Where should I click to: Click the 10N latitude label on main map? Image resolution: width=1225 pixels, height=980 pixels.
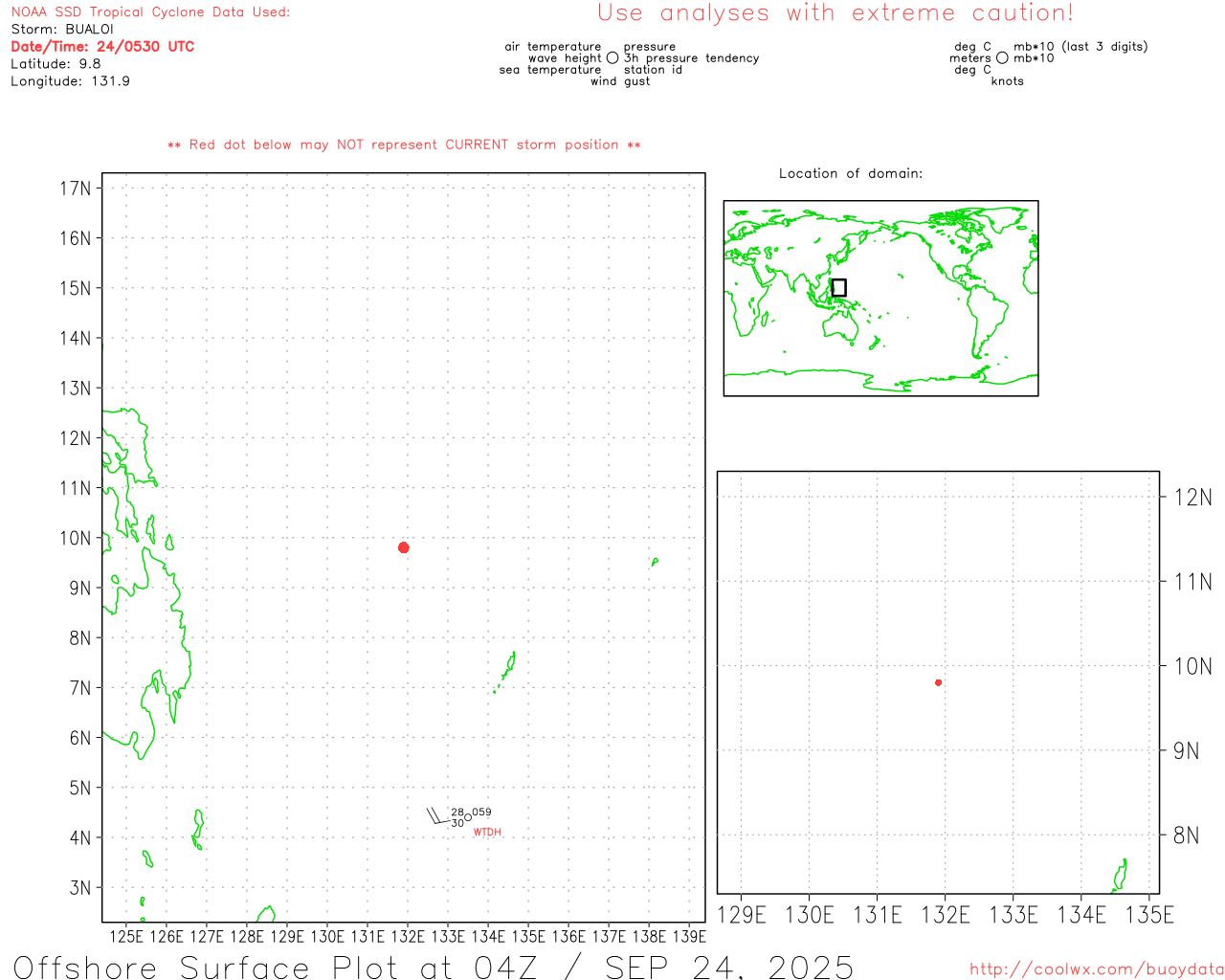coord(76,538)
